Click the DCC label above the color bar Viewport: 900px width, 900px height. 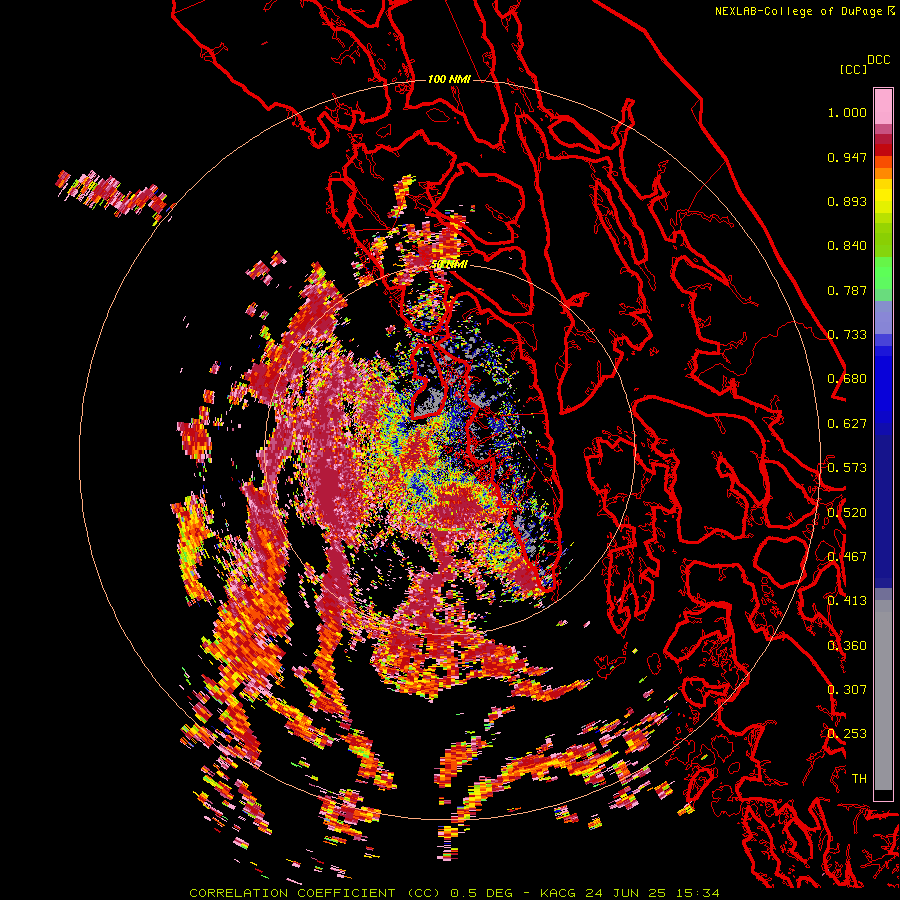click(x=879, y=60)
